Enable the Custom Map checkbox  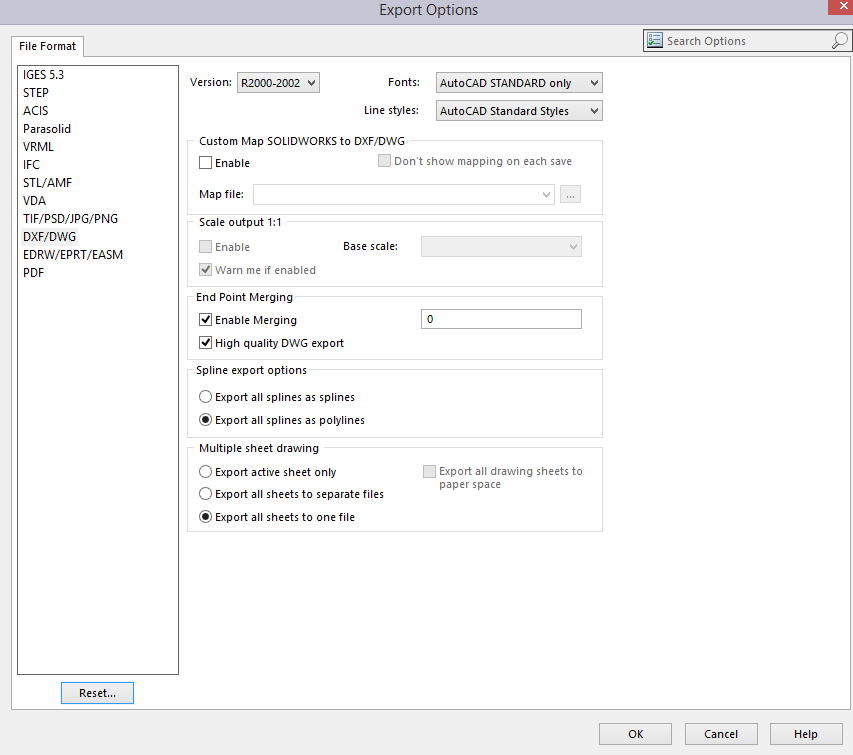(206, 163)
